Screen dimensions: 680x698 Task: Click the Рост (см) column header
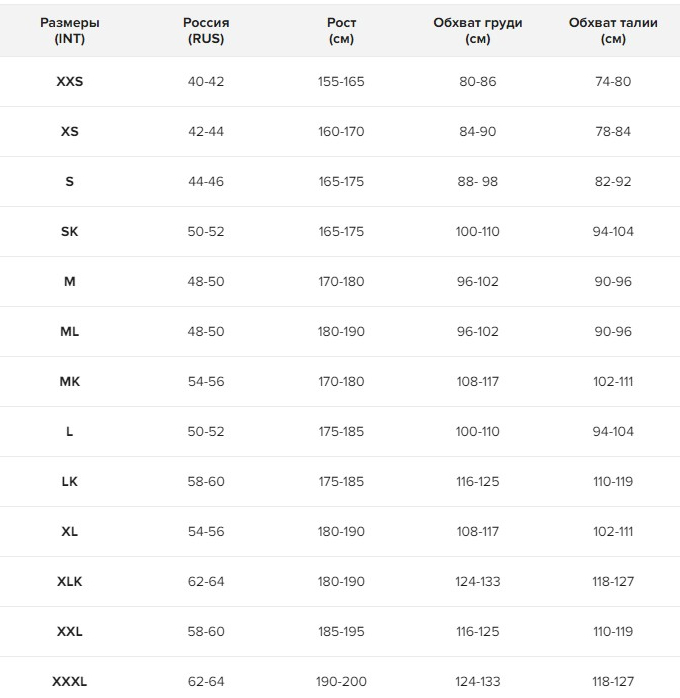[x=341, y=30]
